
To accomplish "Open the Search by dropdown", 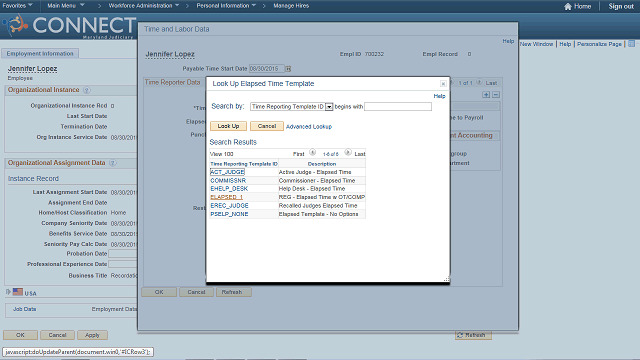I will 329,107.
